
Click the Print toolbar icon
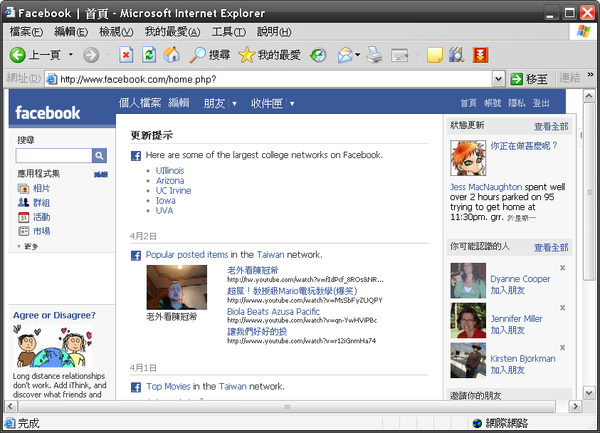coord(374,55)
